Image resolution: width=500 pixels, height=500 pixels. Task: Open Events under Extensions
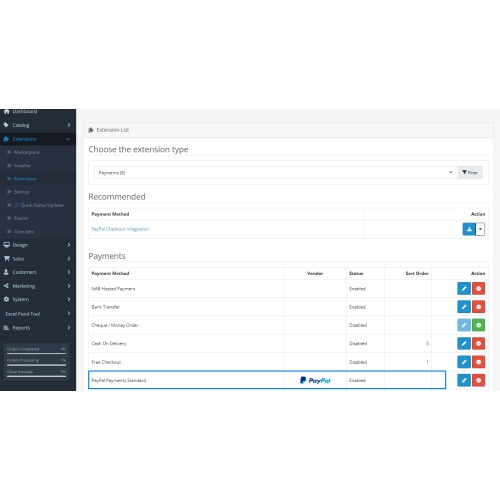[21, 218]
